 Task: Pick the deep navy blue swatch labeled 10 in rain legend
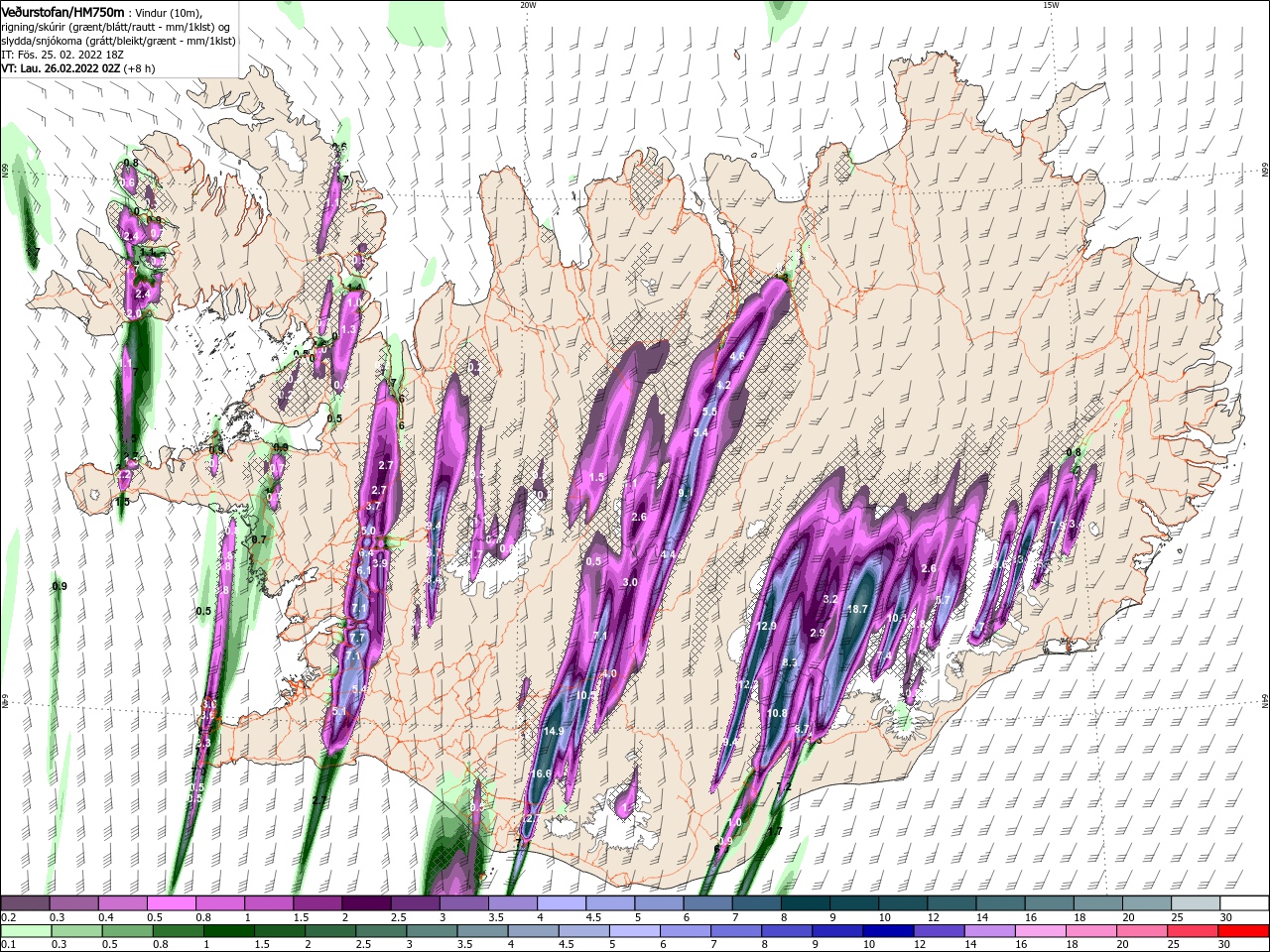tap(887, 931)
